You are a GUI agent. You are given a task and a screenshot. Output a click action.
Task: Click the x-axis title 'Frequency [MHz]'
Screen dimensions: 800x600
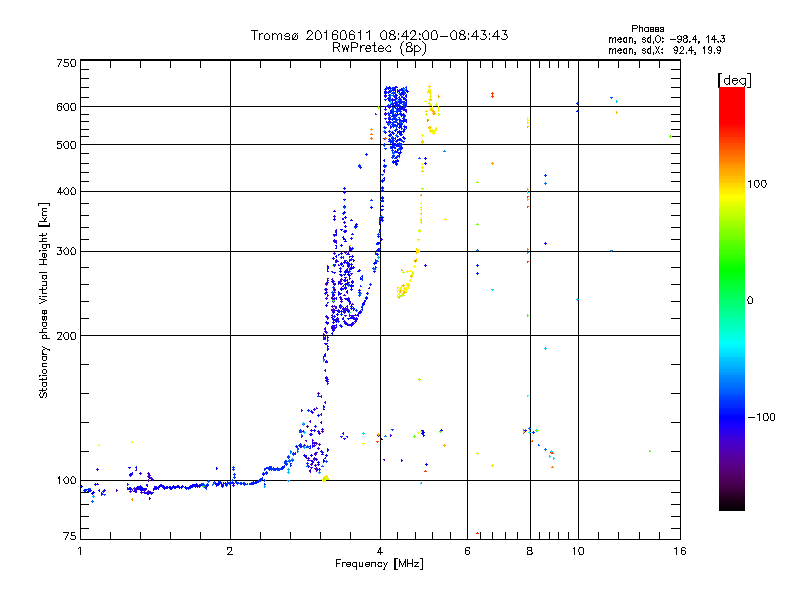coord(379,564)
